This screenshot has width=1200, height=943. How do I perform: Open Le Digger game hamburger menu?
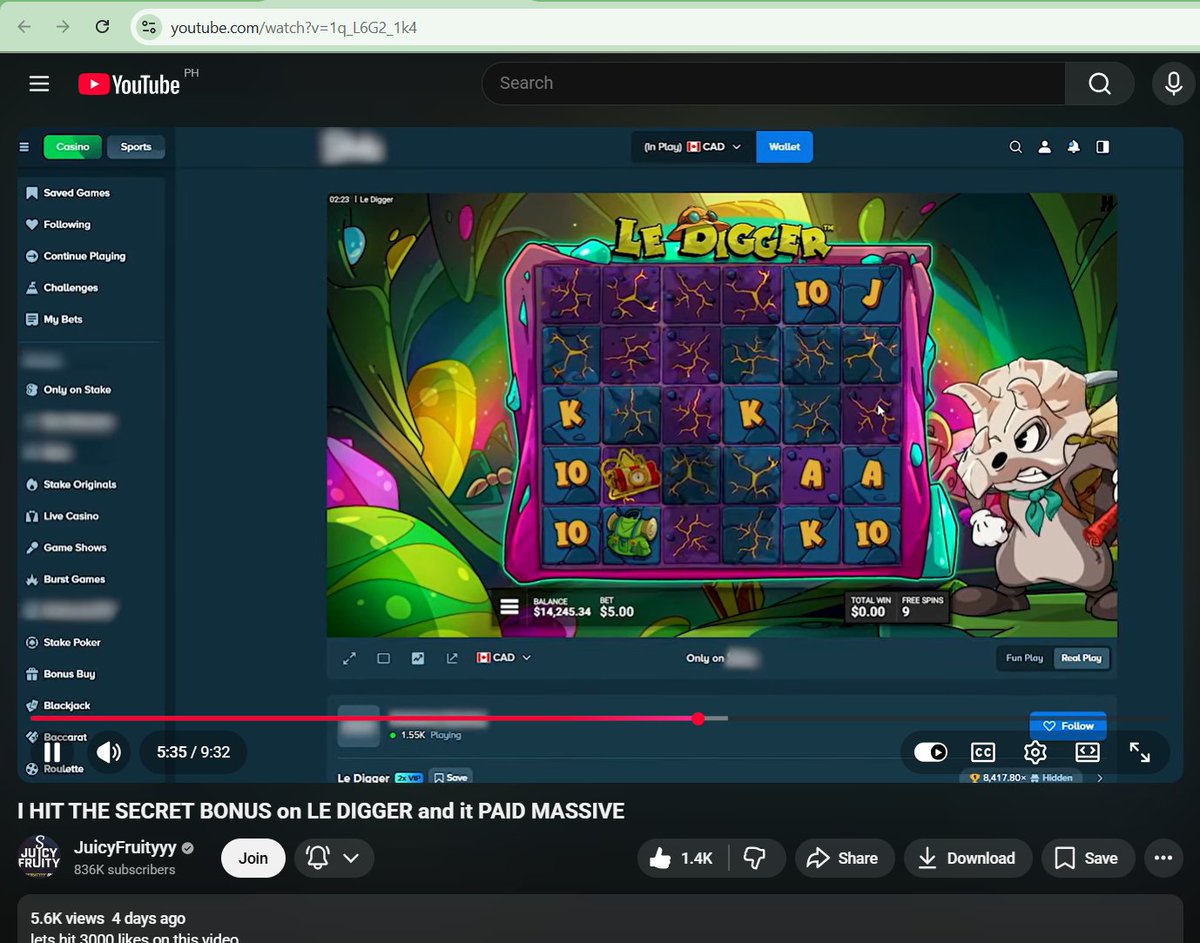[x=509, y=606]
